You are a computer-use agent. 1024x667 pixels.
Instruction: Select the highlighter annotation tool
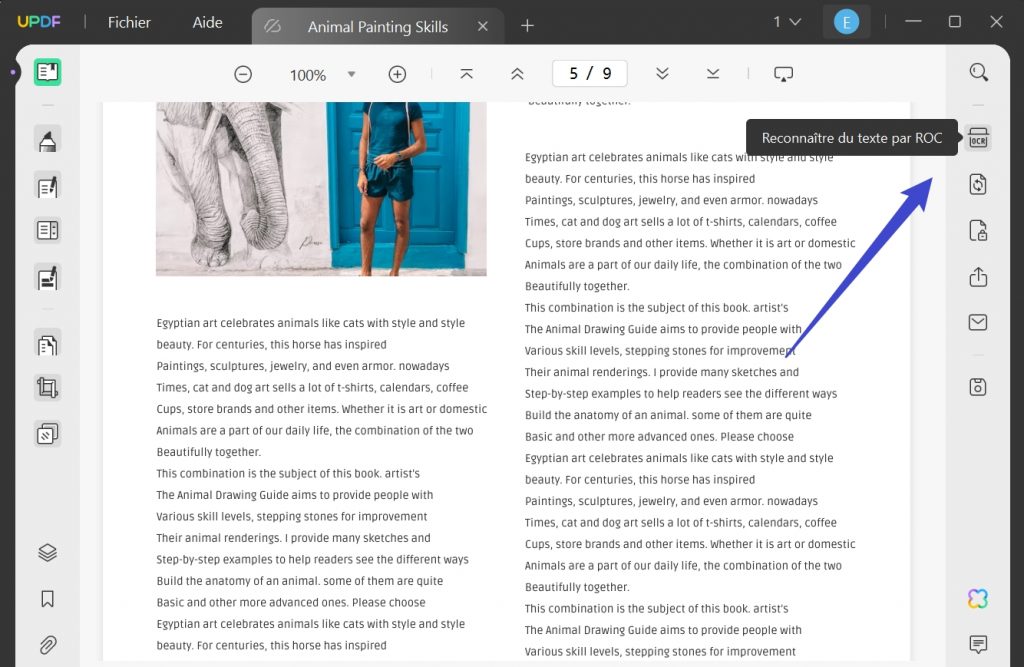[46, 139]
